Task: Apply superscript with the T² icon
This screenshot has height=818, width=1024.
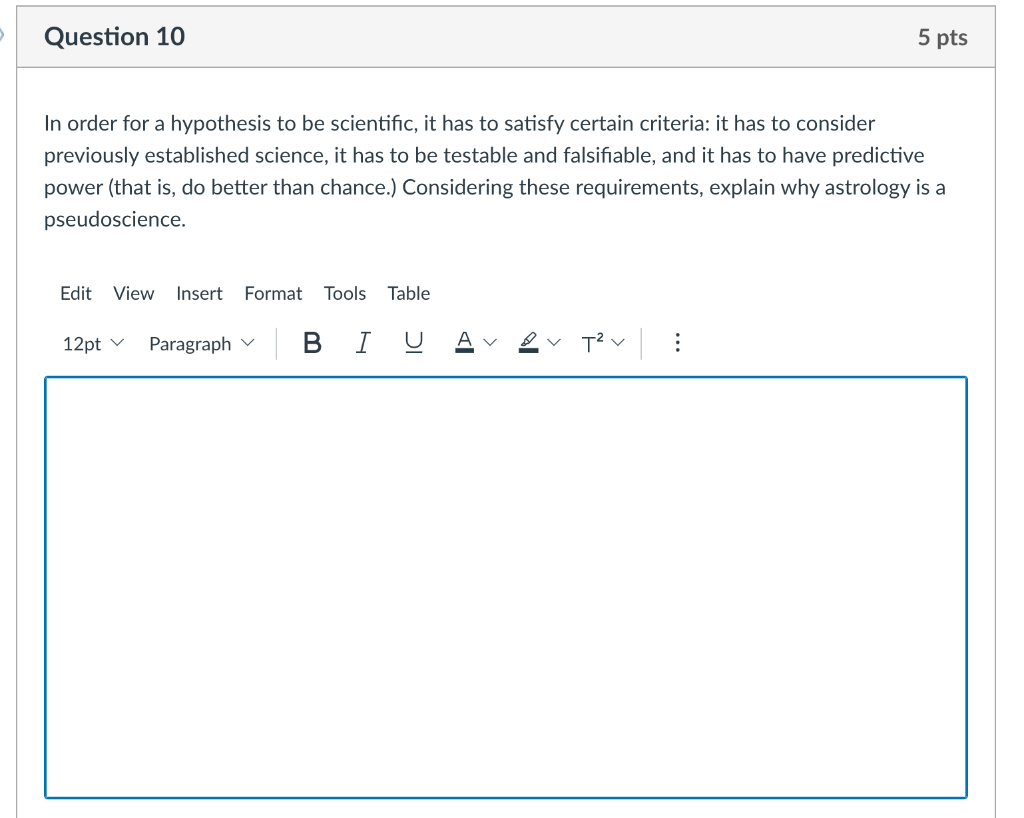Action: coord(594,342)
